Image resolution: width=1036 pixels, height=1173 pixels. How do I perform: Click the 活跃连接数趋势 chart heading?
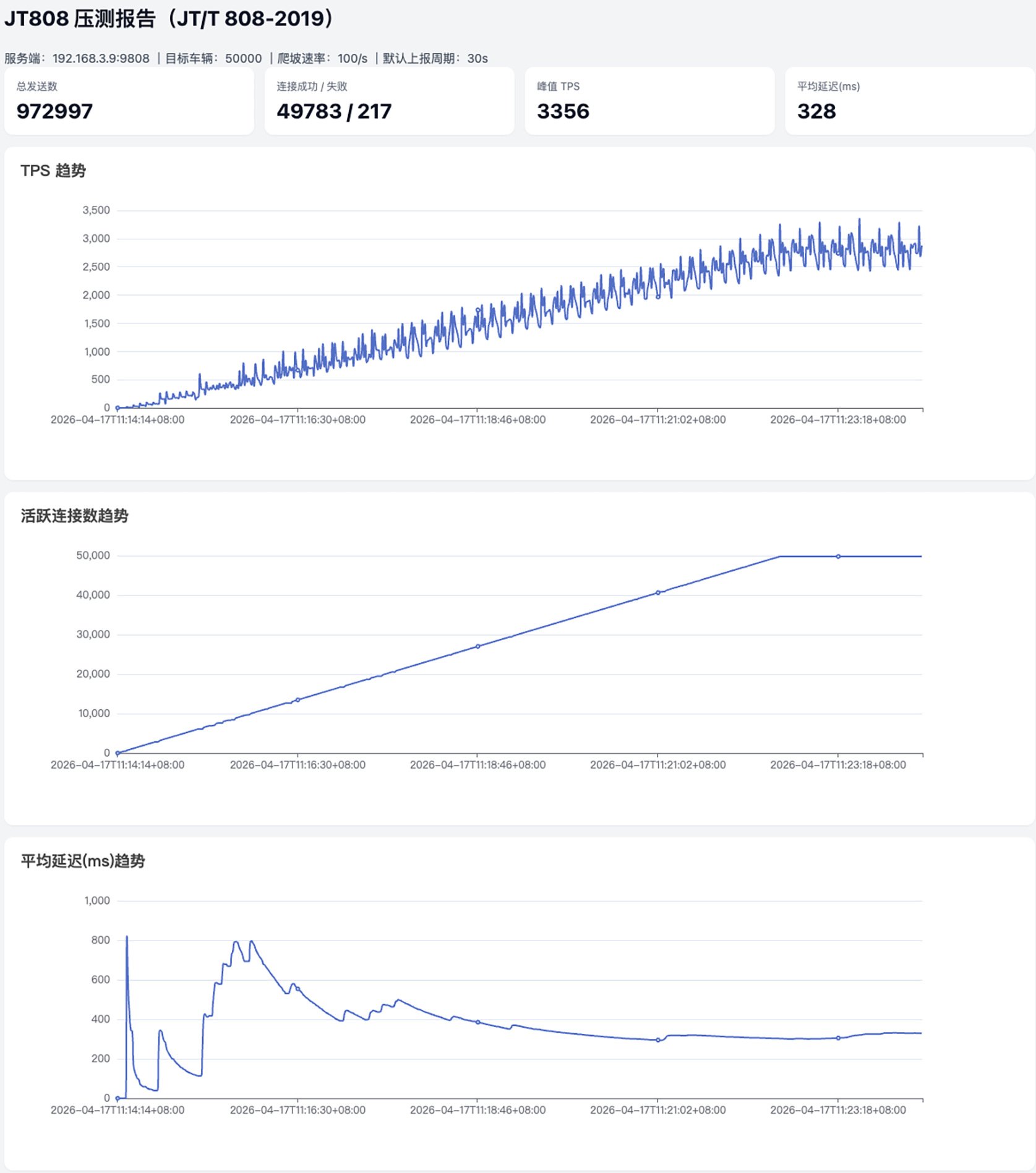pos(74,516)
